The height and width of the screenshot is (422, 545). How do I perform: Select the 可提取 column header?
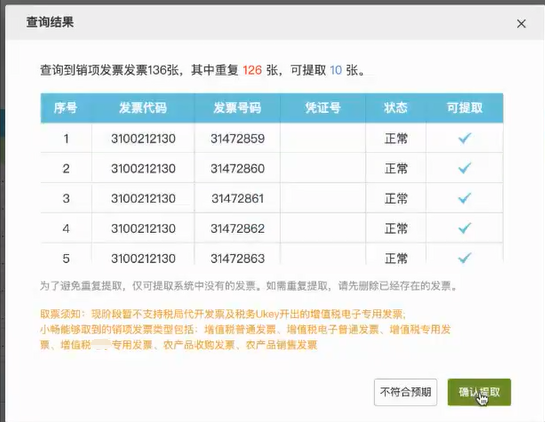click(465, 108)
